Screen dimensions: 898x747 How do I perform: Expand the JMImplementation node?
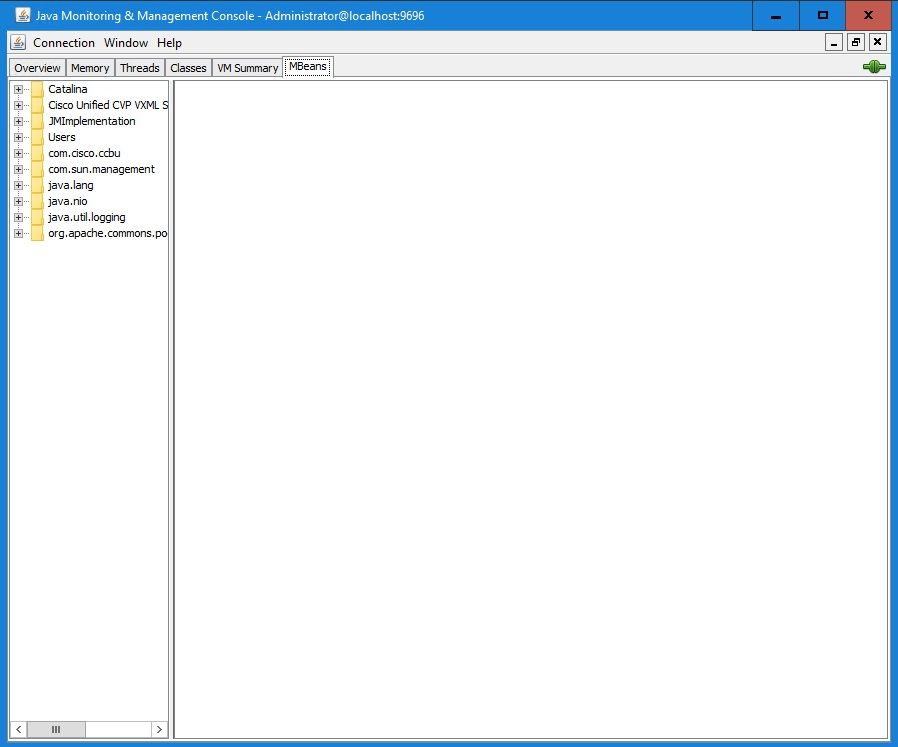[18, 121]
